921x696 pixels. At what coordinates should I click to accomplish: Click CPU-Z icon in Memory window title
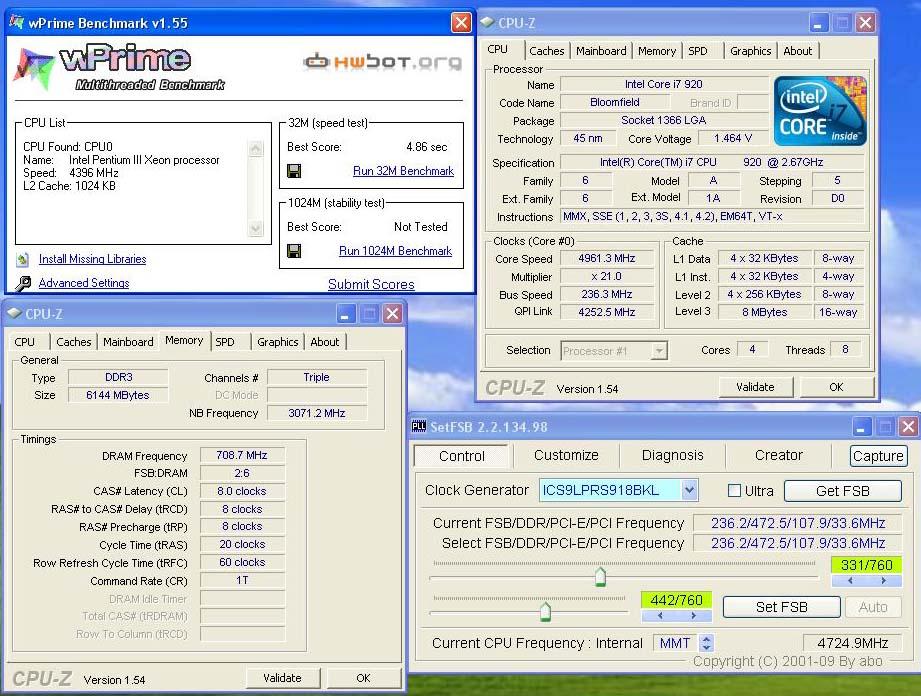coord(14,313)
